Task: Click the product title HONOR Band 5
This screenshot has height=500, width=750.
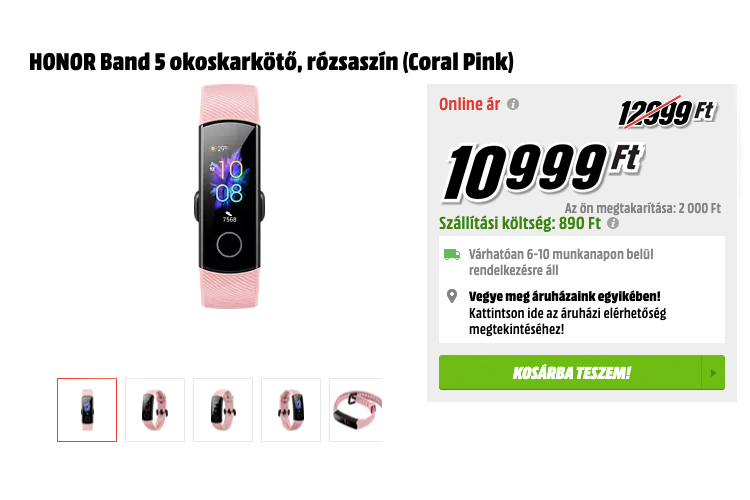Action: tap(271, 62)
